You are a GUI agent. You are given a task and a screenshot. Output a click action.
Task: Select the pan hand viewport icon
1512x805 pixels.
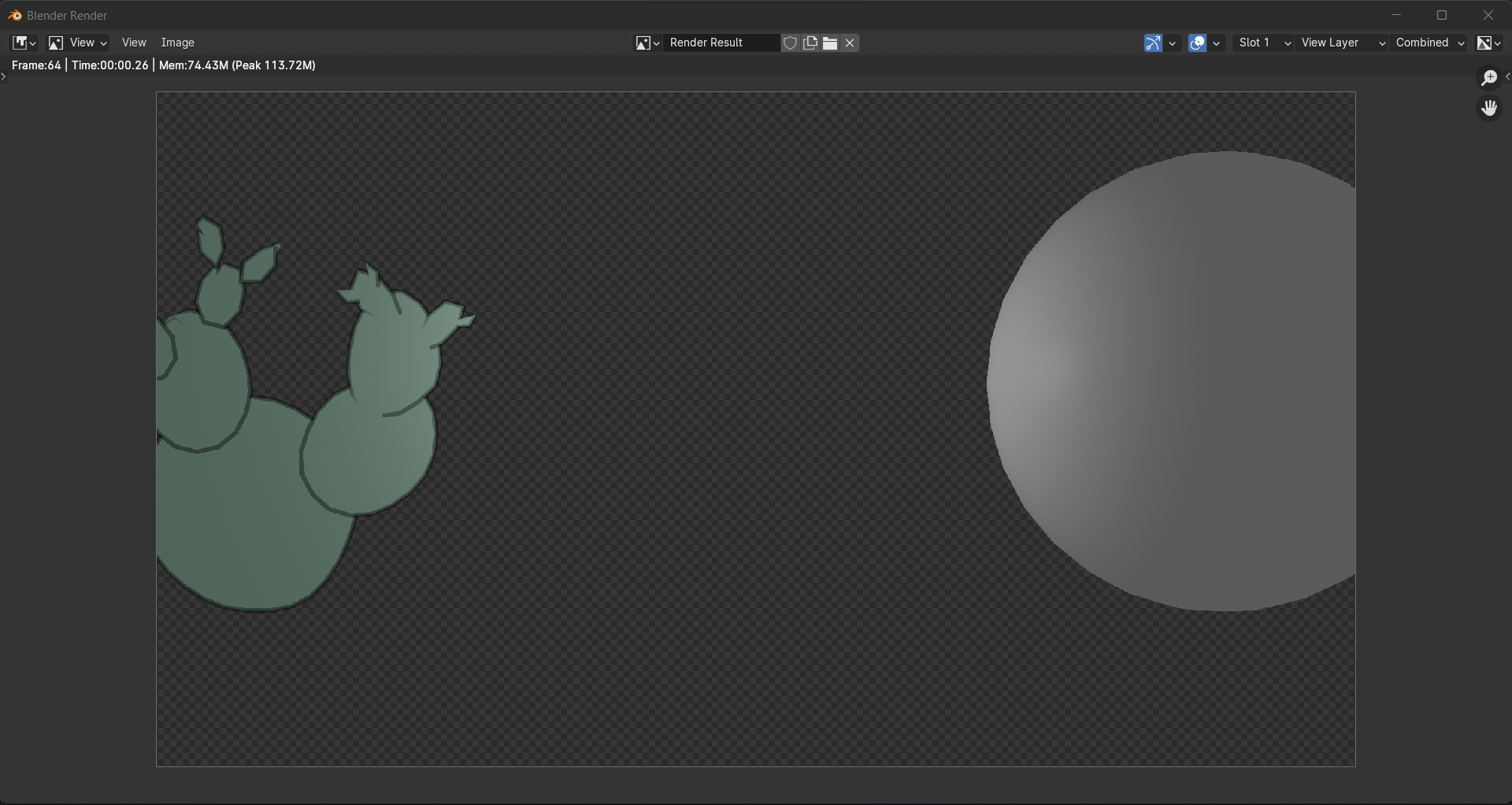(1488, 108)
